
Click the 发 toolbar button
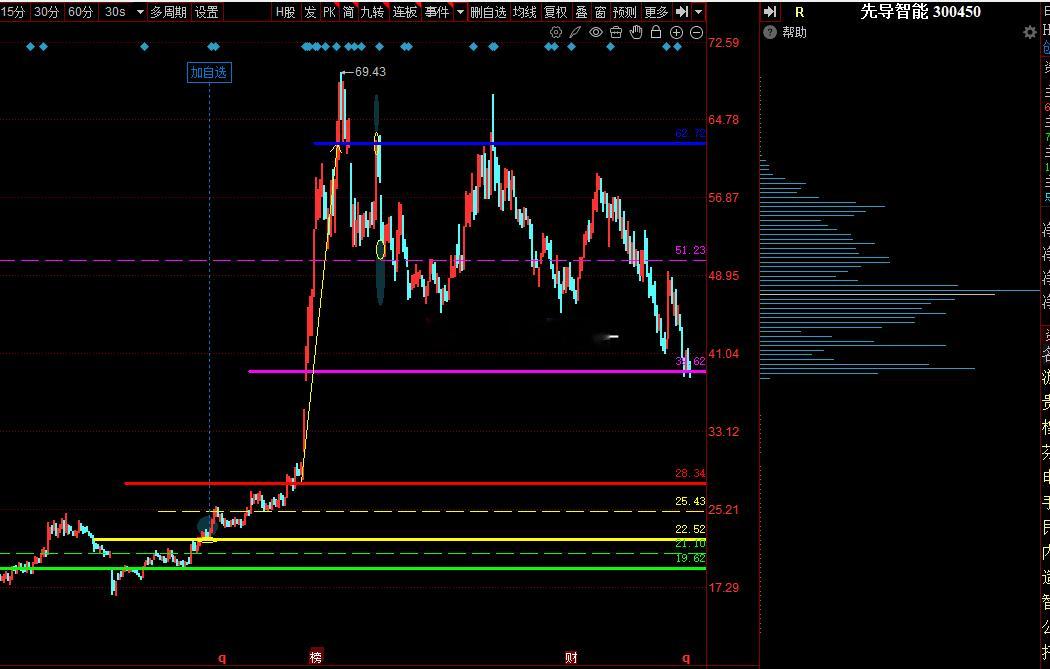[x=310, y=12]
